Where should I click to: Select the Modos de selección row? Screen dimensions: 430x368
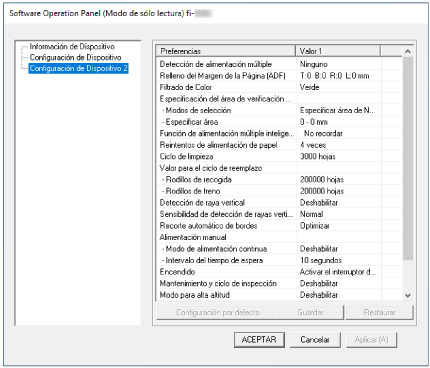(x=279, y=110)
